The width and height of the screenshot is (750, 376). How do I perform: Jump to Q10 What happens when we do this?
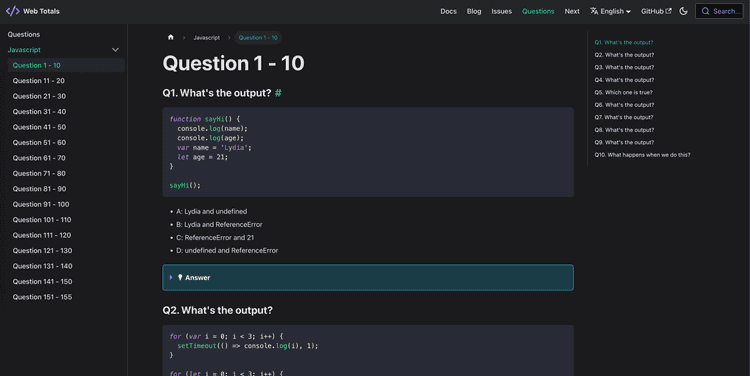642,155
